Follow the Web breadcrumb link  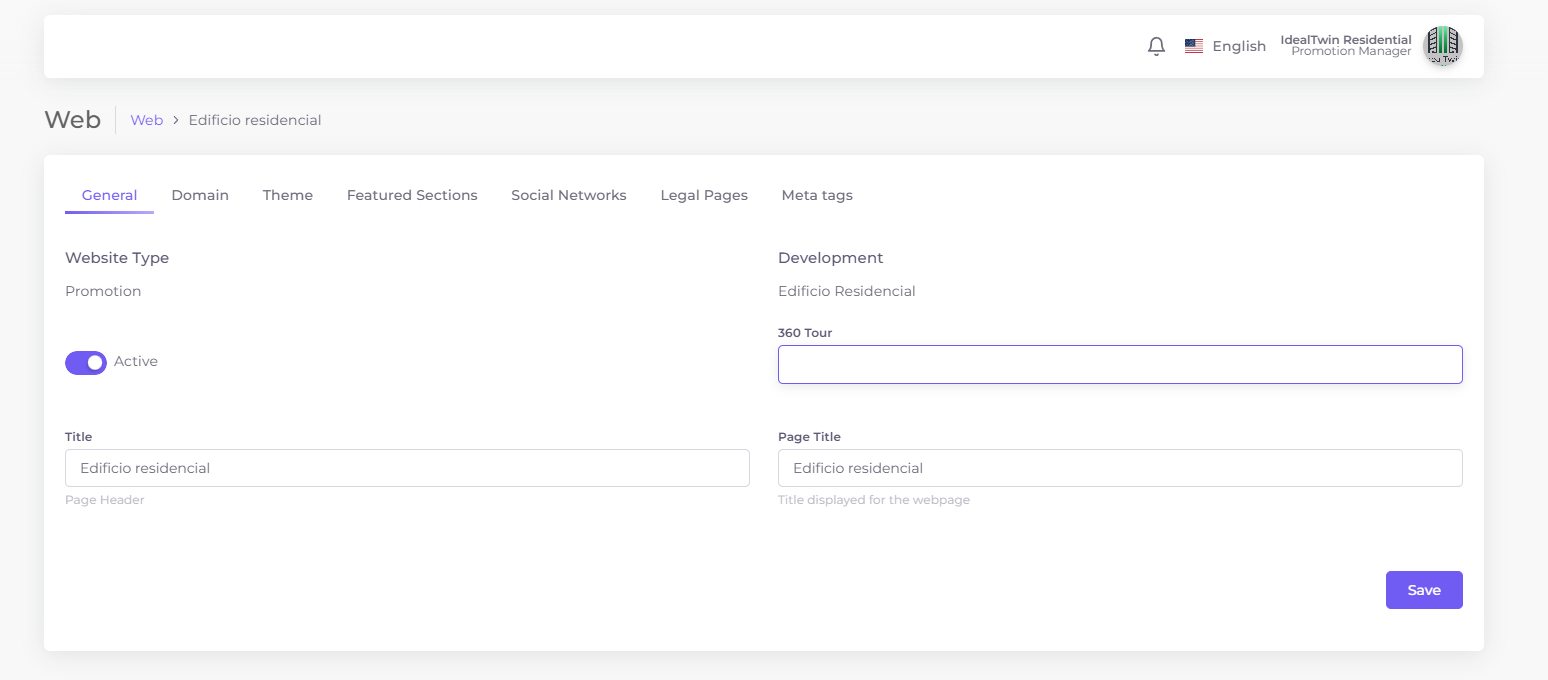(x=146, y=120)
